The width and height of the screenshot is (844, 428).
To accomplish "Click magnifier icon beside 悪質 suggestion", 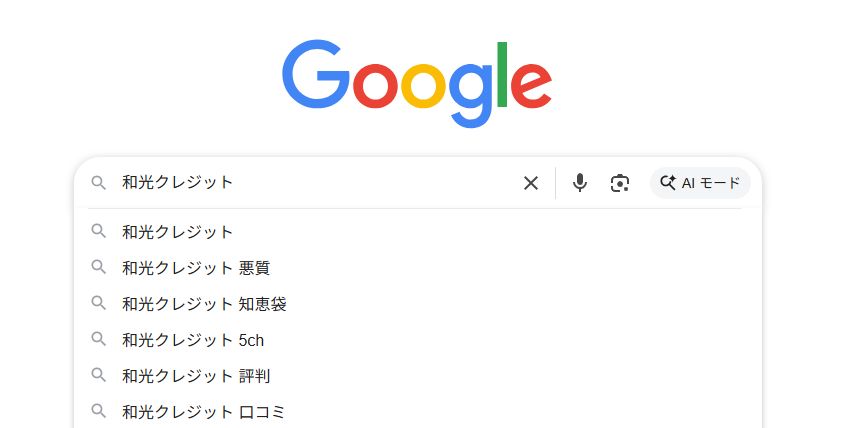I will 98,267.
